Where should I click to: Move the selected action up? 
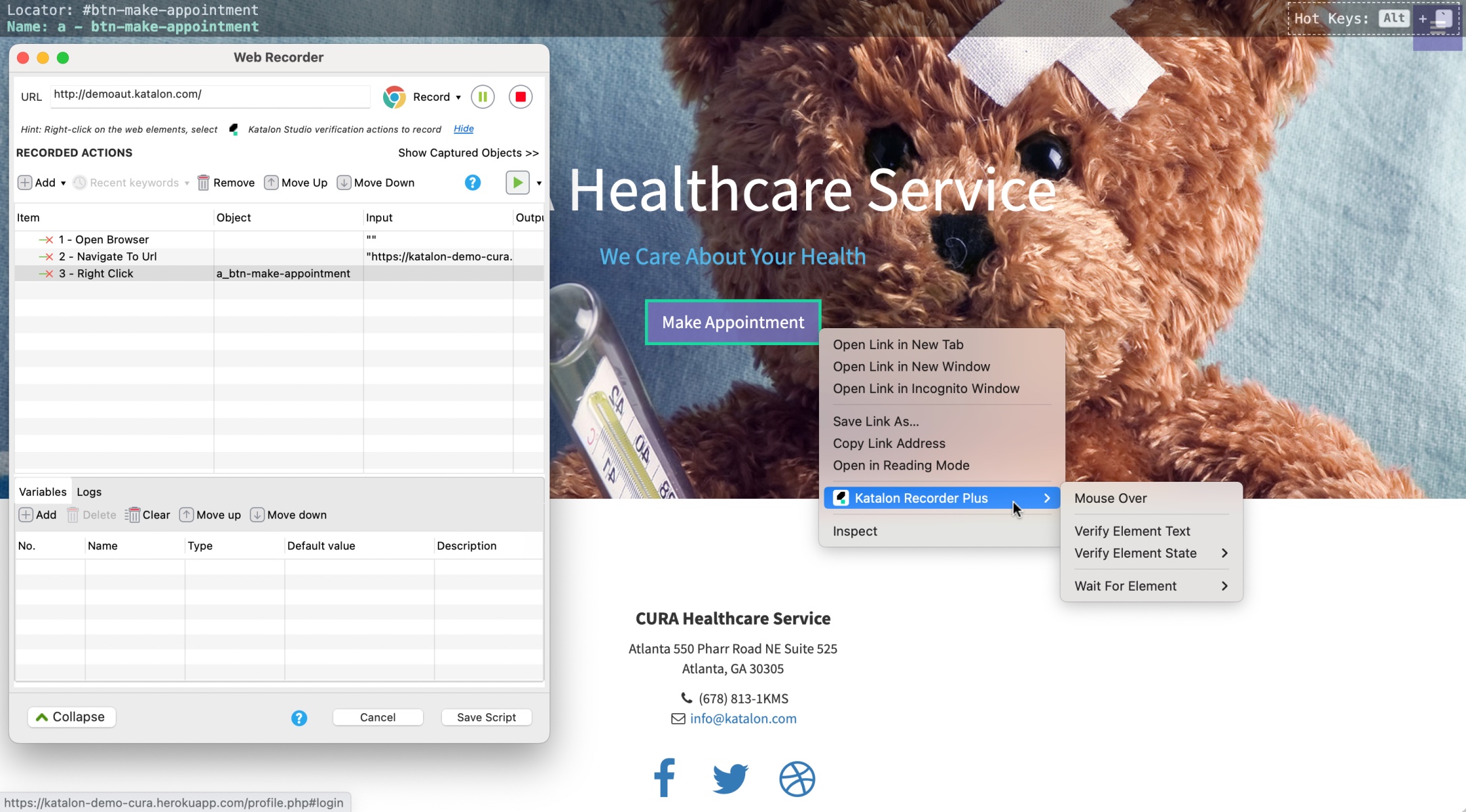296,183
